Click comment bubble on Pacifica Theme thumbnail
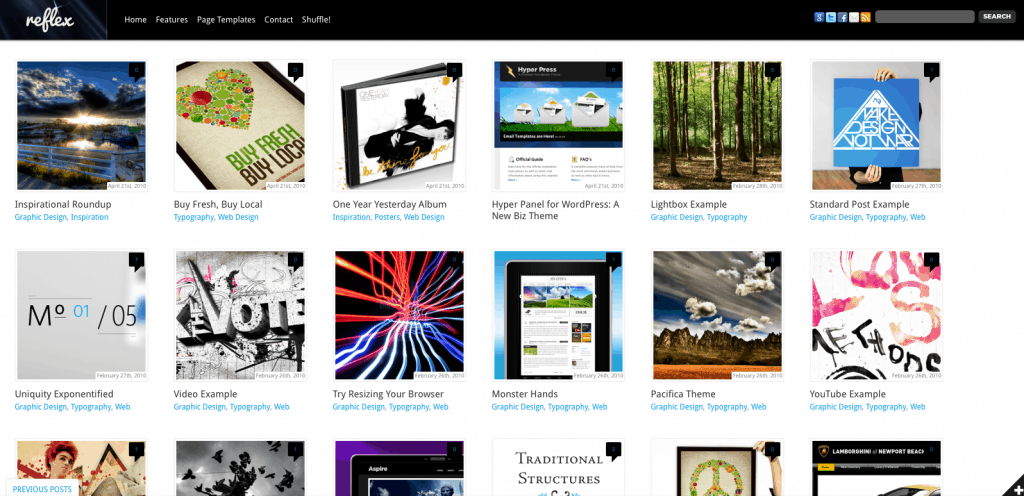 (773, 260)
